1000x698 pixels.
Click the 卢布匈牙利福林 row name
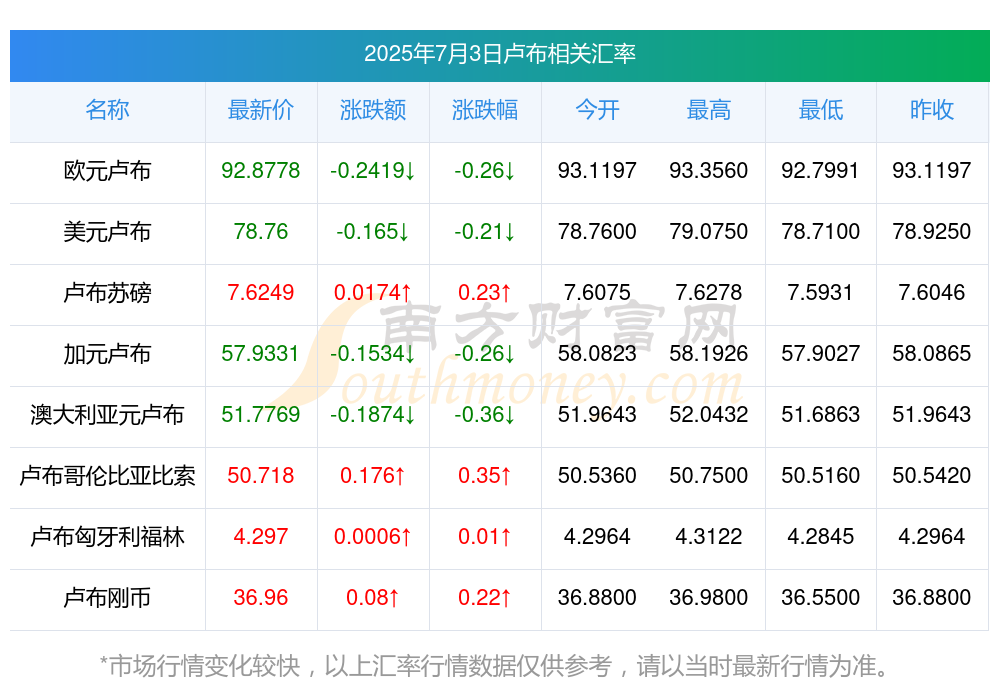tap(107, 537)
